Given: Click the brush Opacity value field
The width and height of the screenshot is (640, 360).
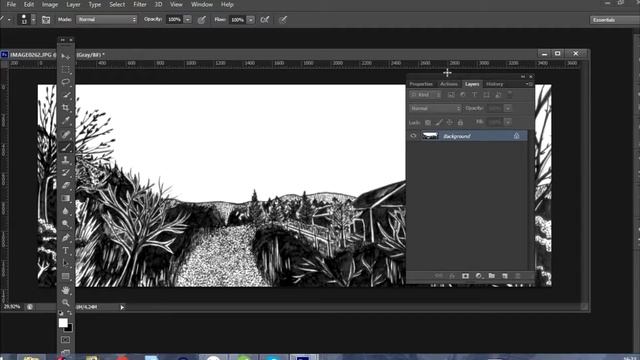Looking at the screenshot, I should click(x=174, y=20).
